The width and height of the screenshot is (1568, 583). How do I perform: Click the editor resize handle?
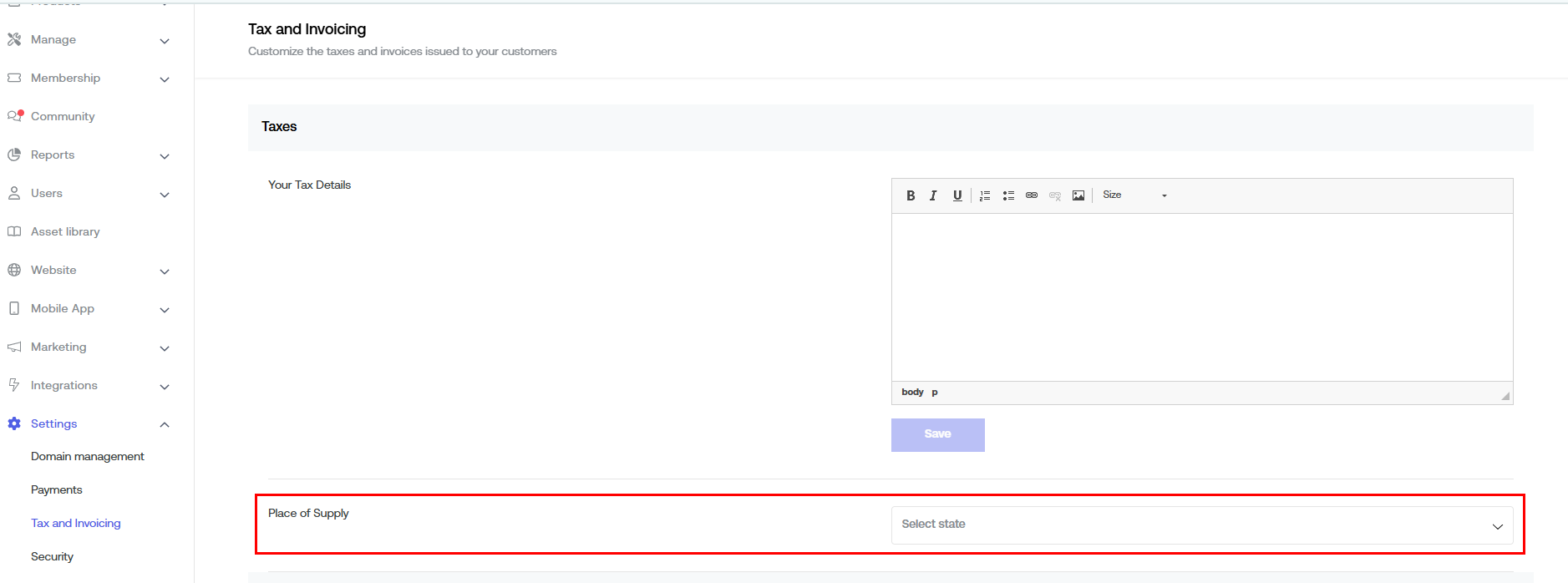point(1505,396)
